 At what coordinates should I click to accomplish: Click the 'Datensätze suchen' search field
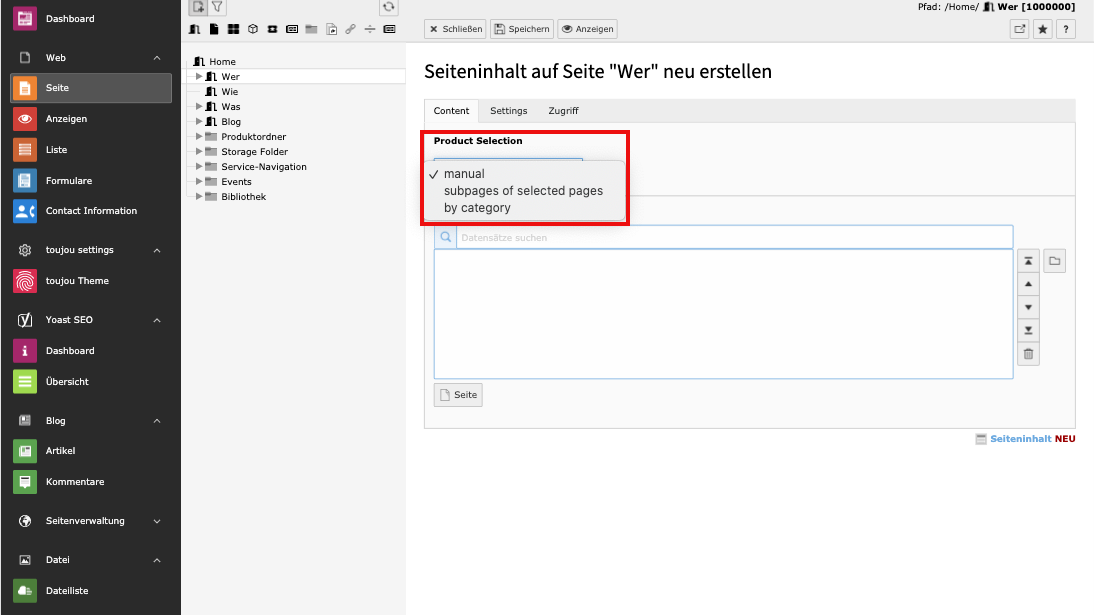click(733, 238)
